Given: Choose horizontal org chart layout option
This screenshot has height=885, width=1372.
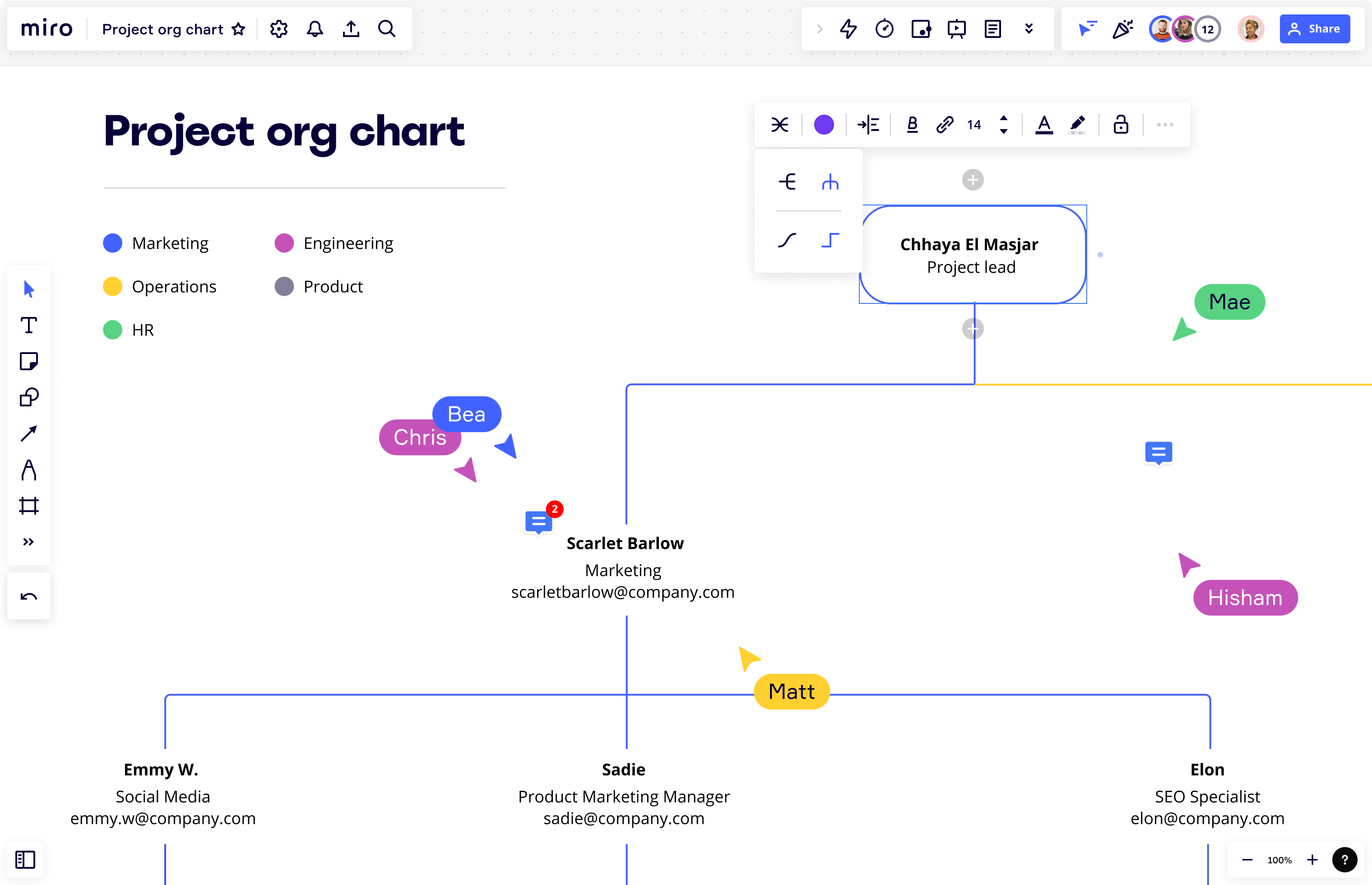Looking at the screenshot, I should [787, 182].
